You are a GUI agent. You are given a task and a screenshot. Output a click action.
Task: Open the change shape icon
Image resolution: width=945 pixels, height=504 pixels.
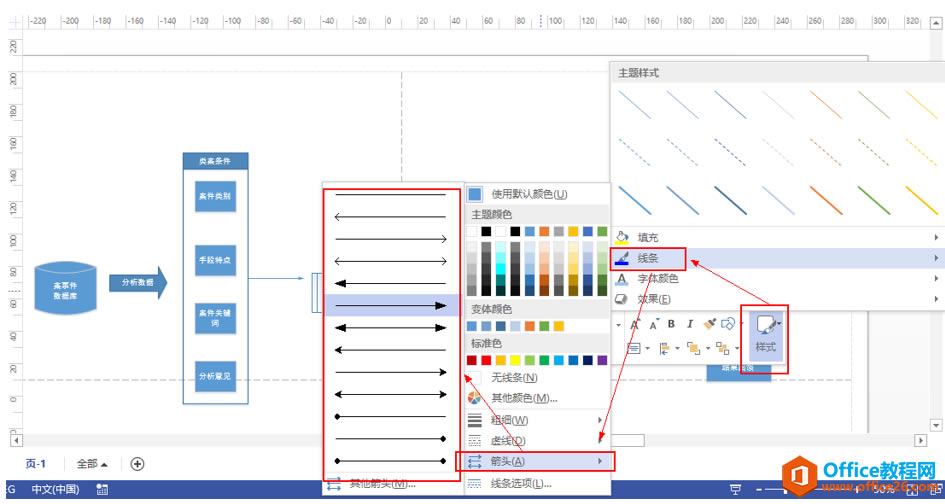pos(728,324)
